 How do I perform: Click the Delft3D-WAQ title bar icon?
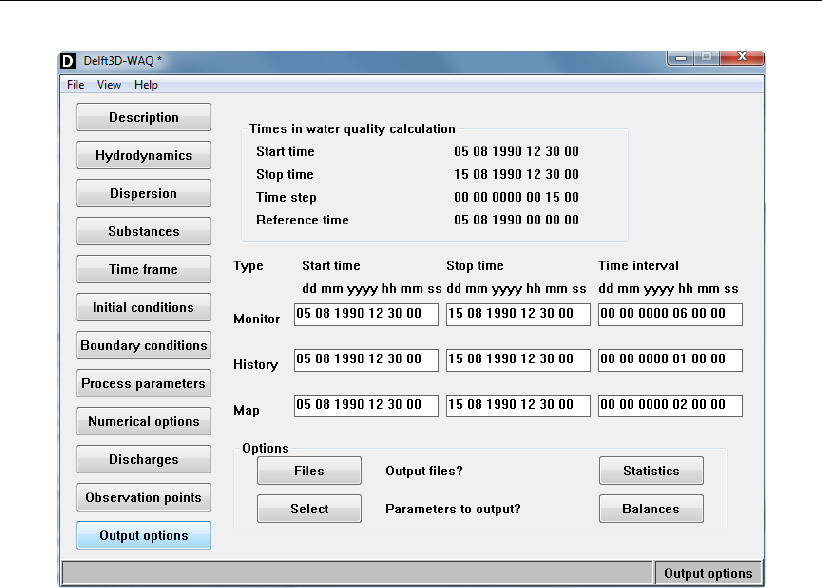pos(68,61)
